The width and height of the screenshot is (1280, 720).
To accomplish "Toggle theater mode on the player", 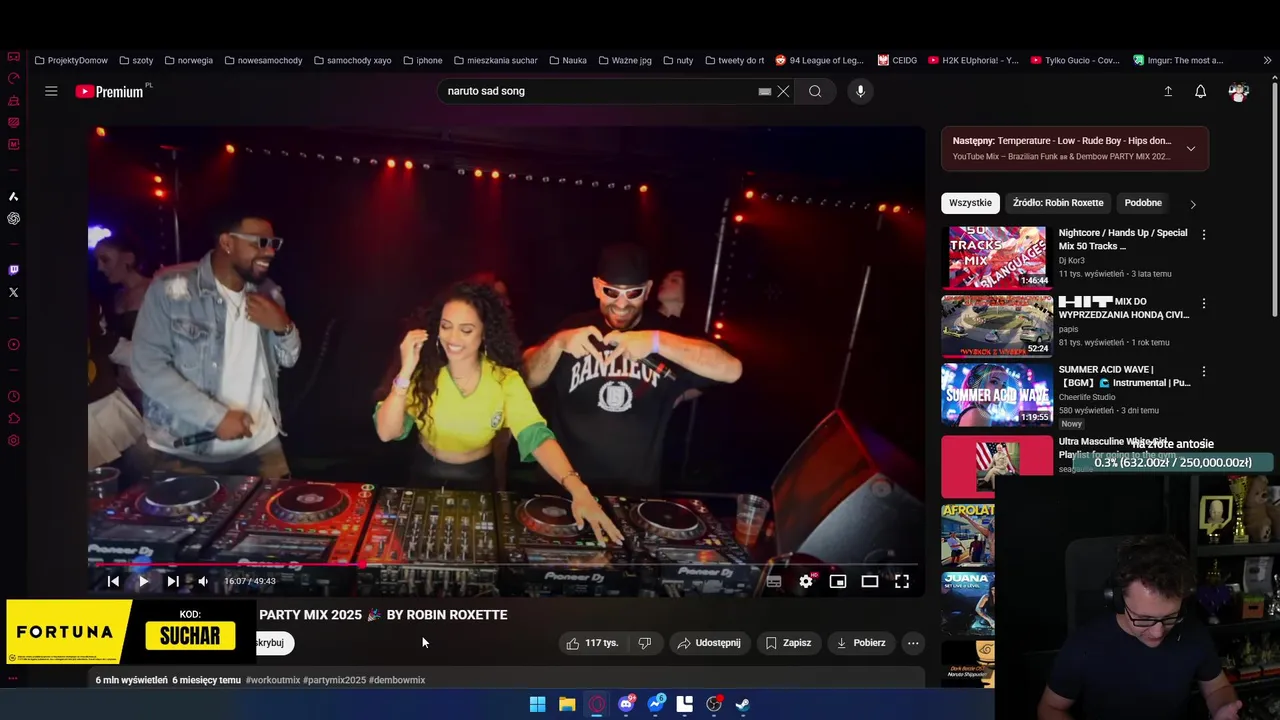I will 870,581.
